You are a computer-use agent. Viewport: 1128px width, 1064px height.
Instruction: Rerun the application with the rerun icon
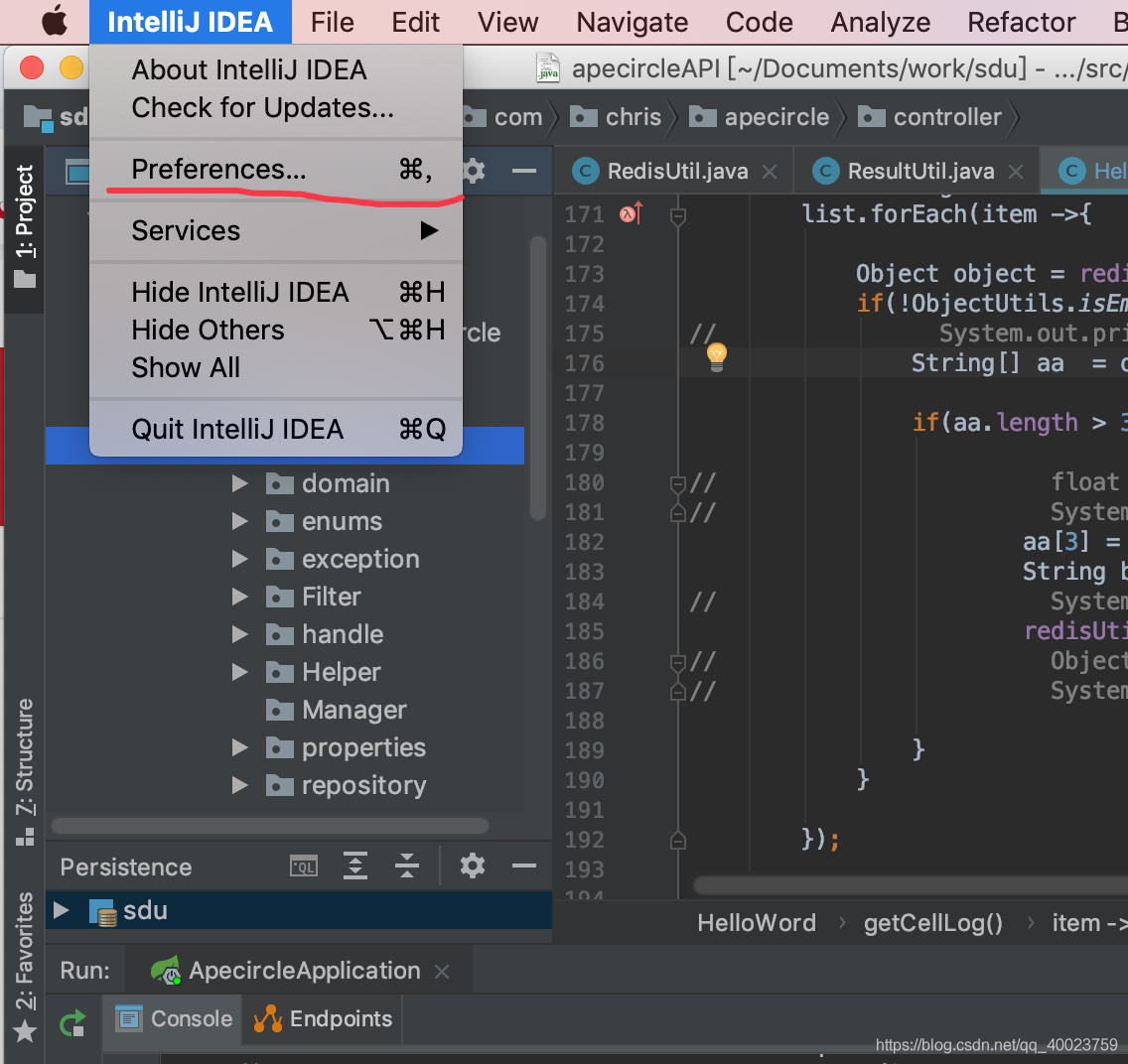point(72,1022)
